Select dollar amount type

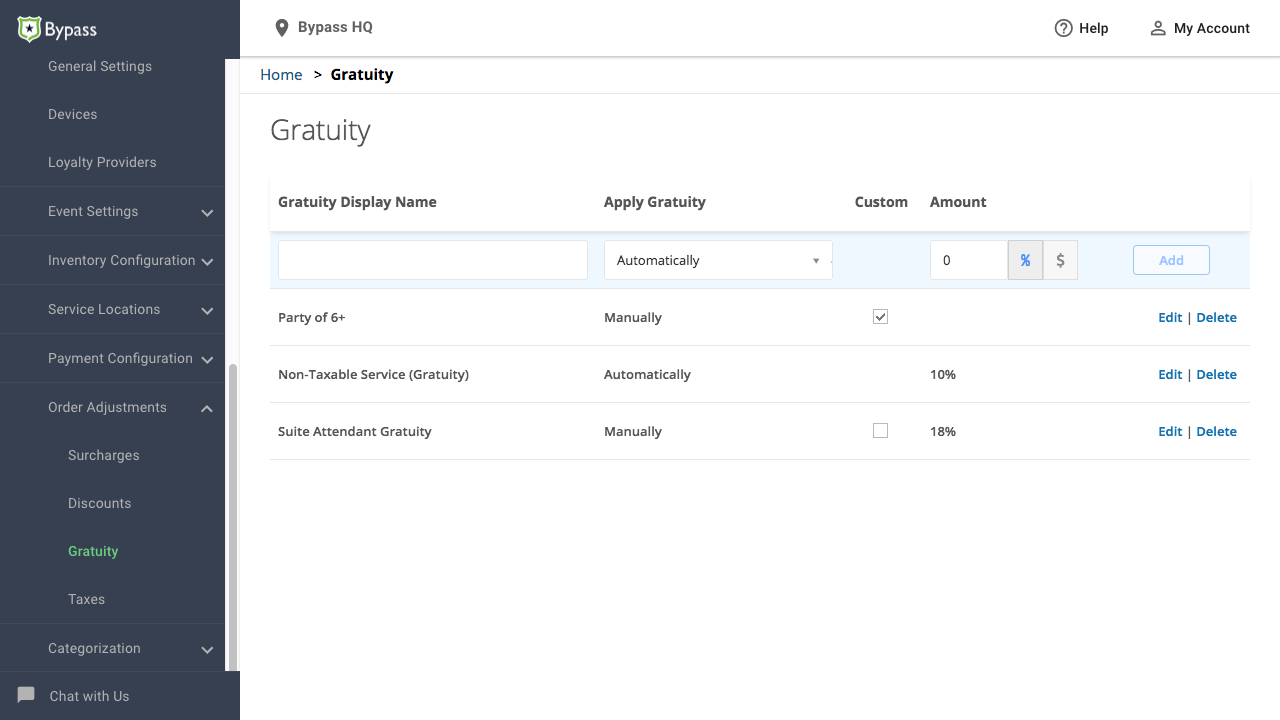(1060, 260)
